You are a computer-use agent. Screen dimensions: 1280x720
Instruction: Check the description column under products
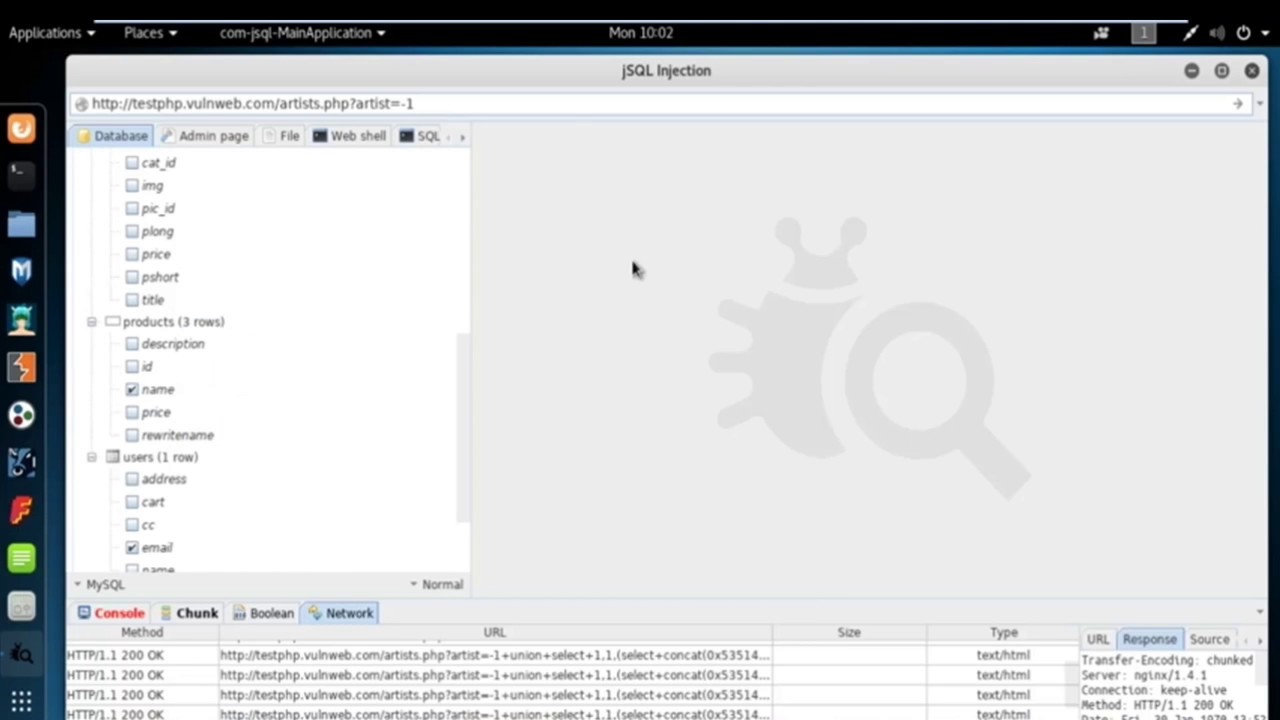(132, 344)
